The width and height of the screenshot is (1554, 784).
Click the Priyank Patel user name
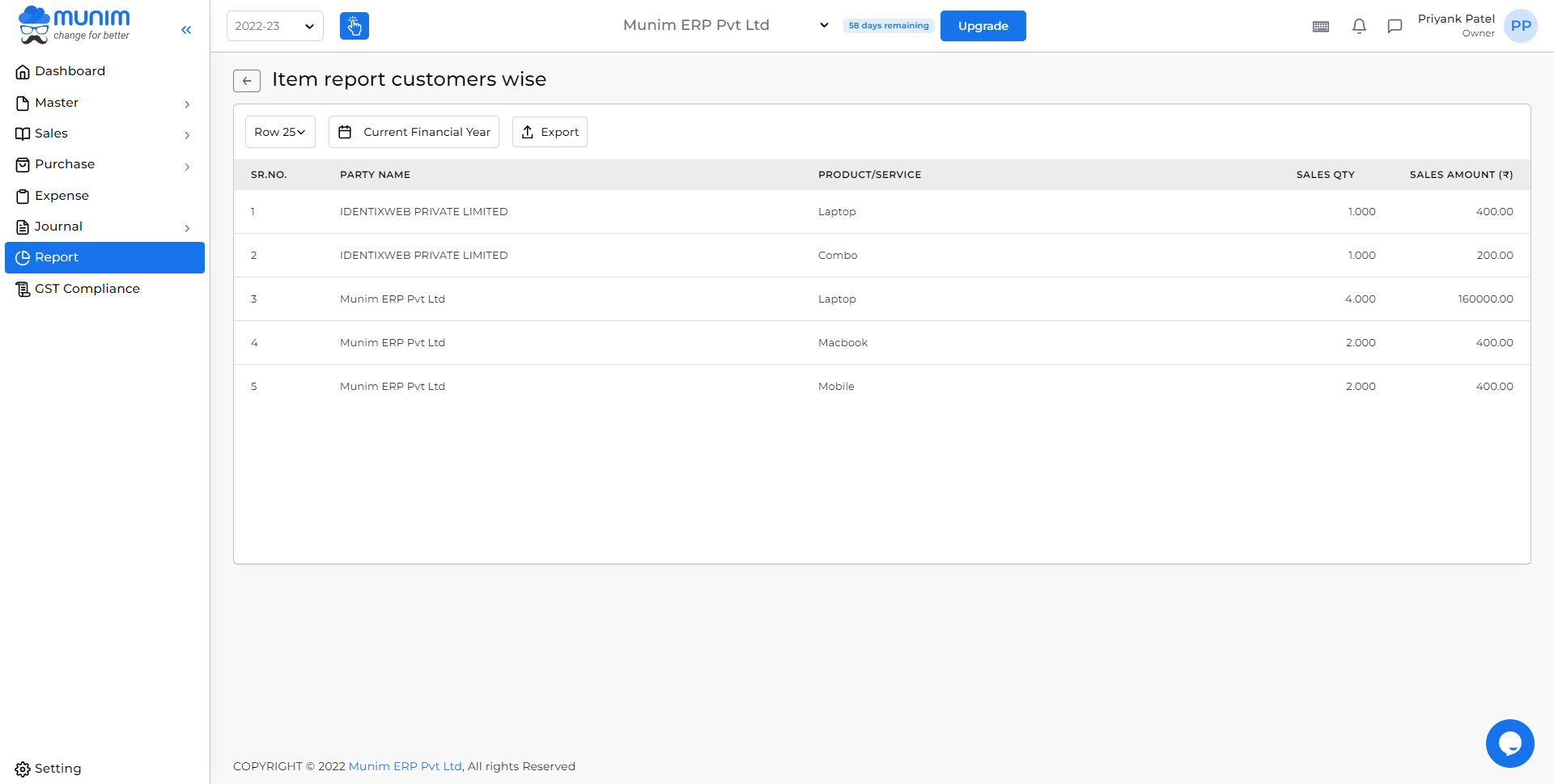[x=1456, y=19]
